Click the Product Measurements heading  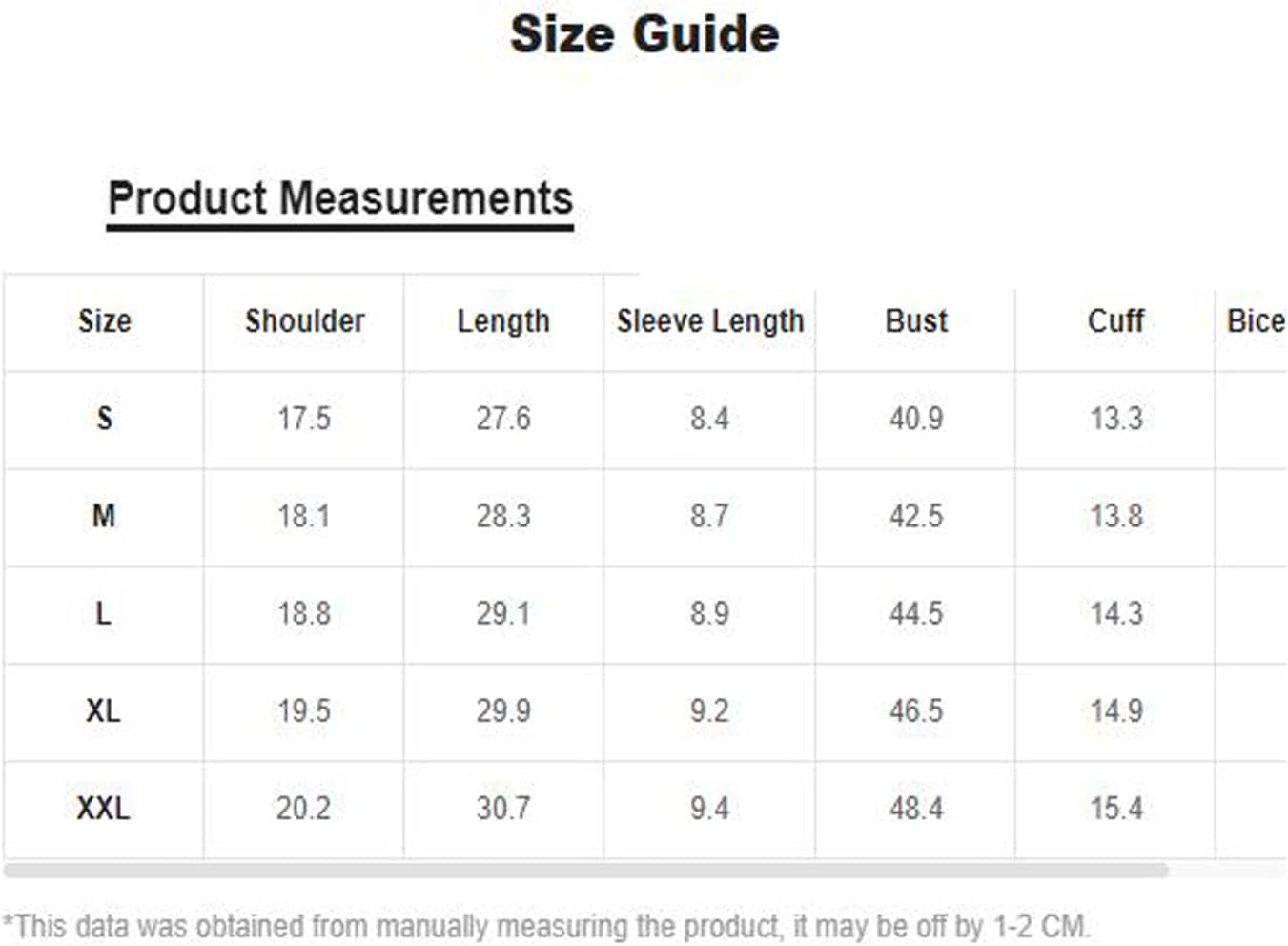pyautogui.click(x=340, y=199)
